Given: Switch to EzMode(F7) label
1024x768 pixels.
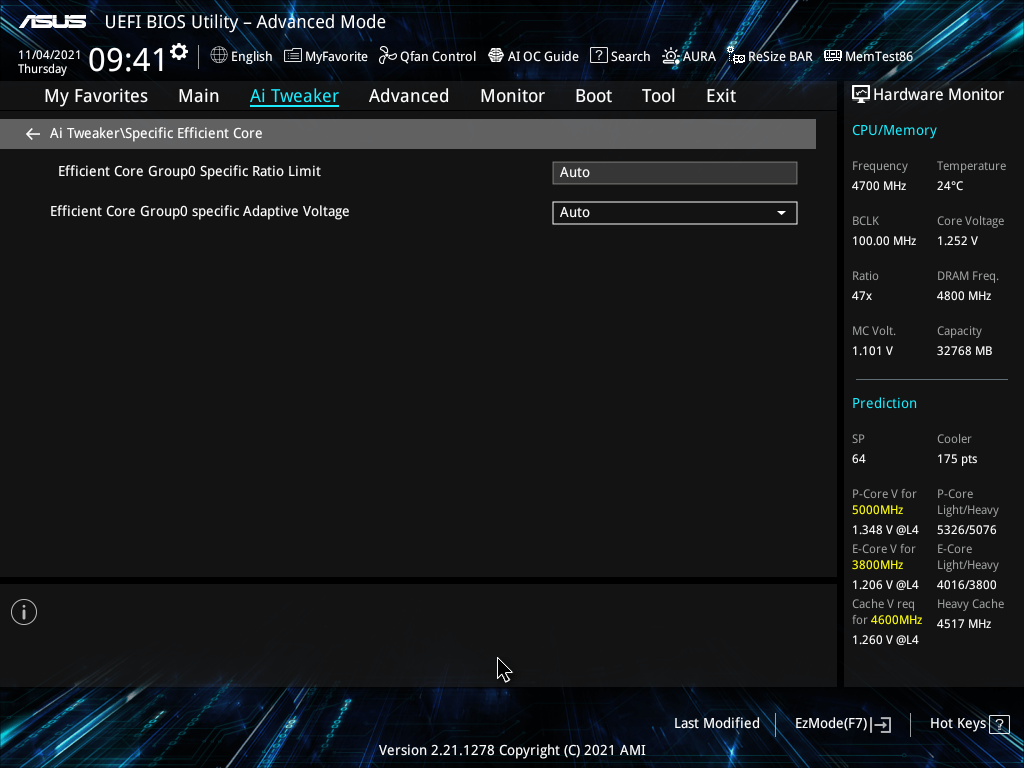Looking at the screenshot, I should tap(831, 724).
